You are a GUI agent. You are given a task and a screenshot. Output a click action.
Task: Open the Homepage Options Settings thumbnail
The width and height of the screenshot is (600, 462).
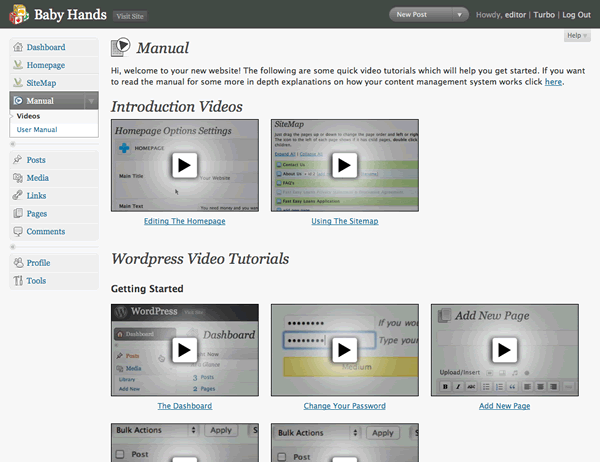tap(185, 165)
